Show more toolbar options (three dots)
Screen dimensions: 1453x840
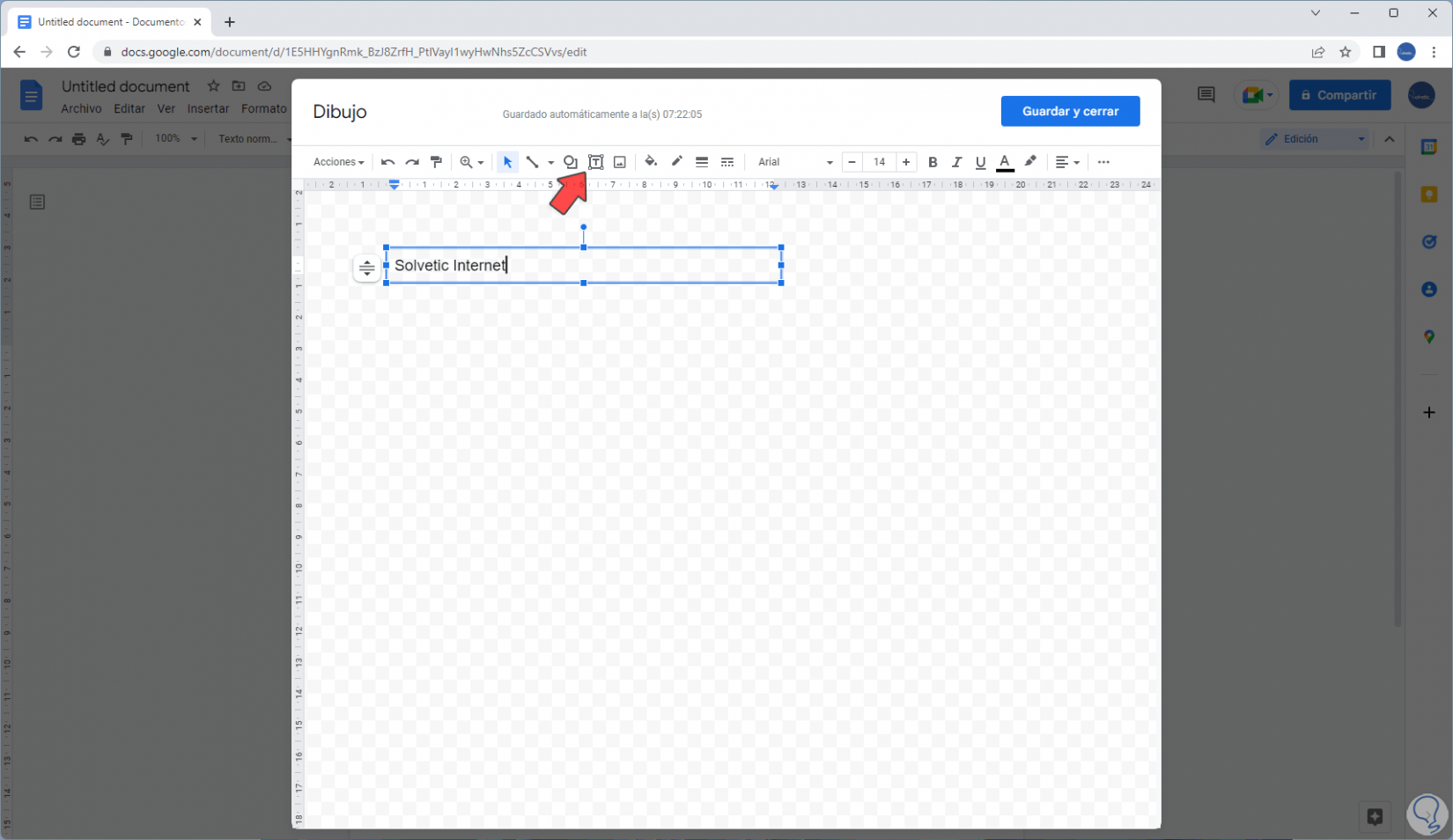(1103, 162)
